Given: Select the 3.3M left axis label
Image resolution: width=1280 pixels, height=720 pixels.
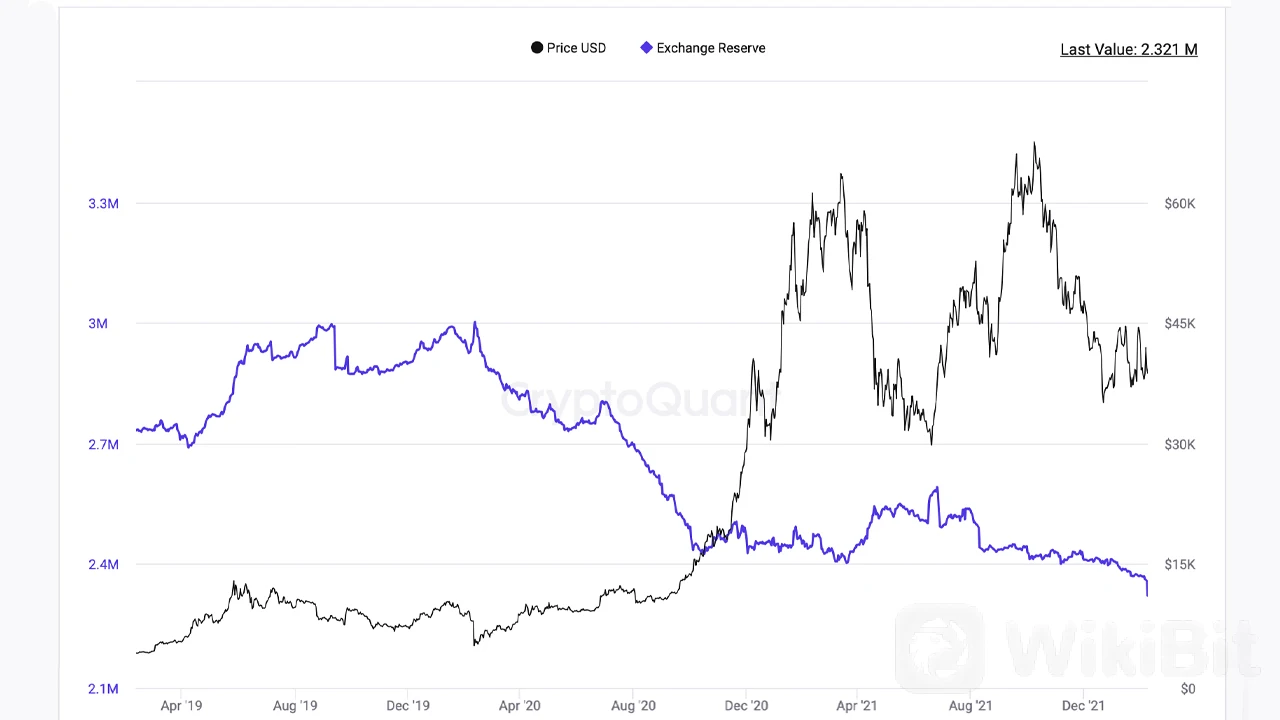Looking at the screenshot, I should (103, 204).
